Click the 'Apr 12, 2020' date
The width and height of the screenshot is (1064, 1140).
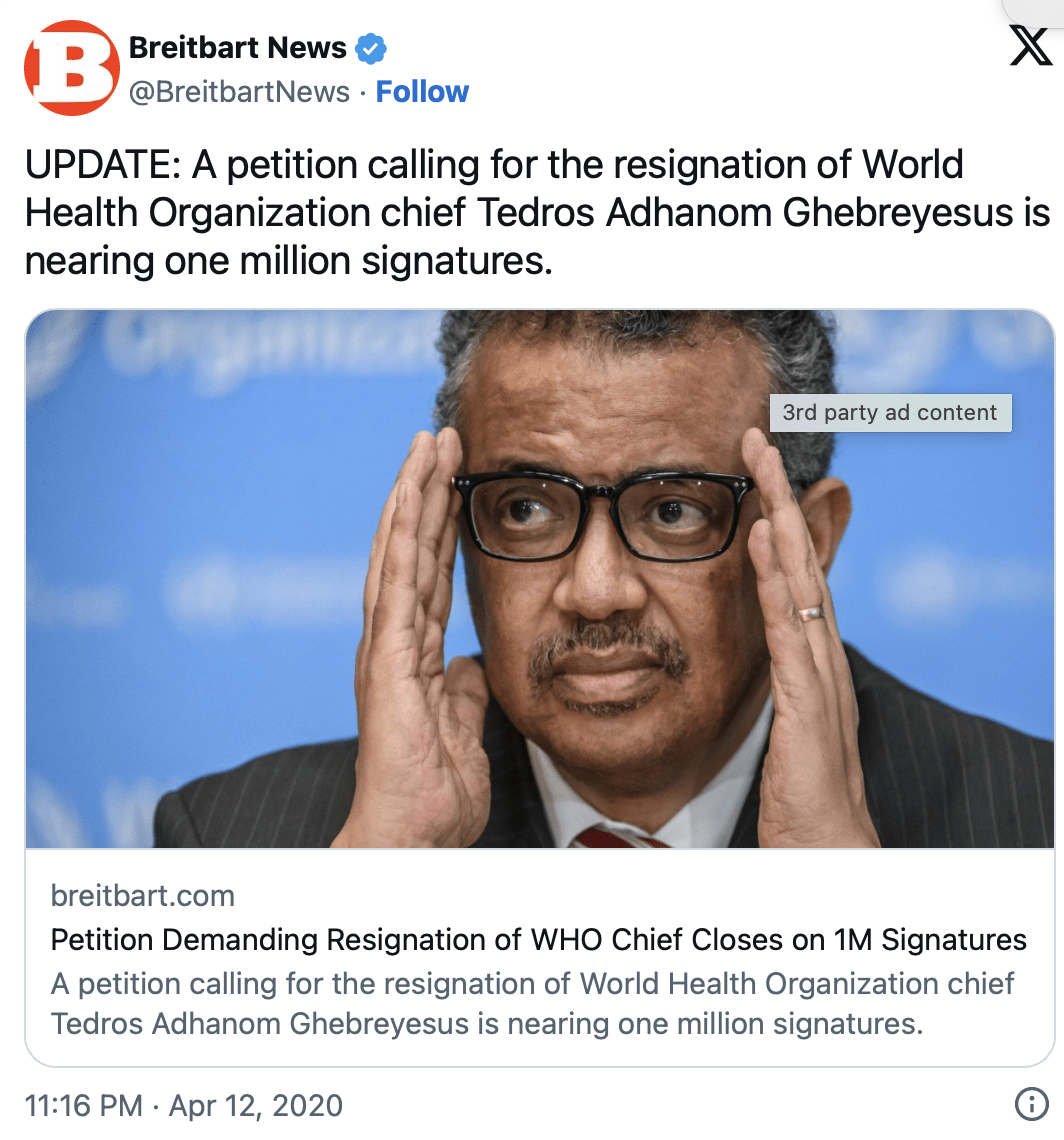tap(255, 1105)
